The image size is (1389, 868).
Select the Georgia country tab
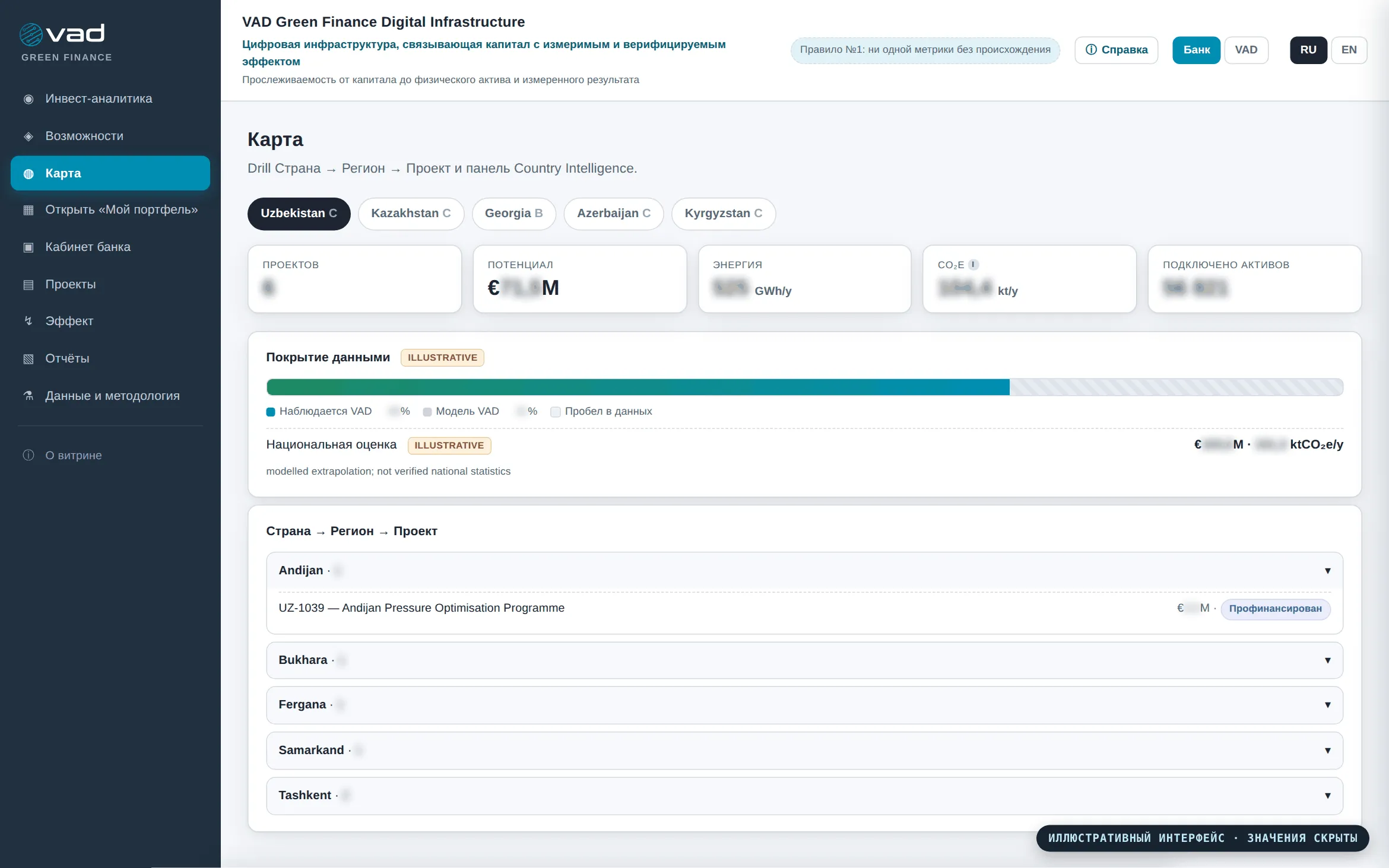513,214
